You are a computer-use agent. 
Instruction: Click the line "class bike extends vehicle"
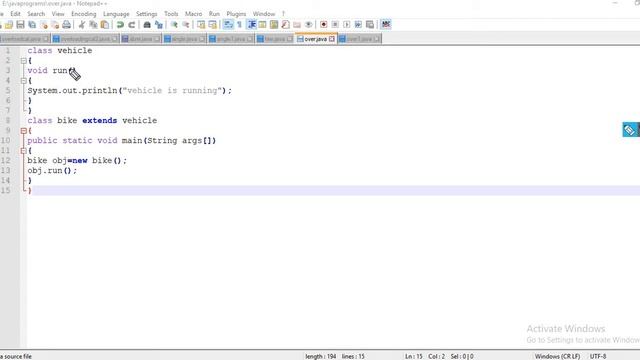pyautogui.click(x=92, y=120)
